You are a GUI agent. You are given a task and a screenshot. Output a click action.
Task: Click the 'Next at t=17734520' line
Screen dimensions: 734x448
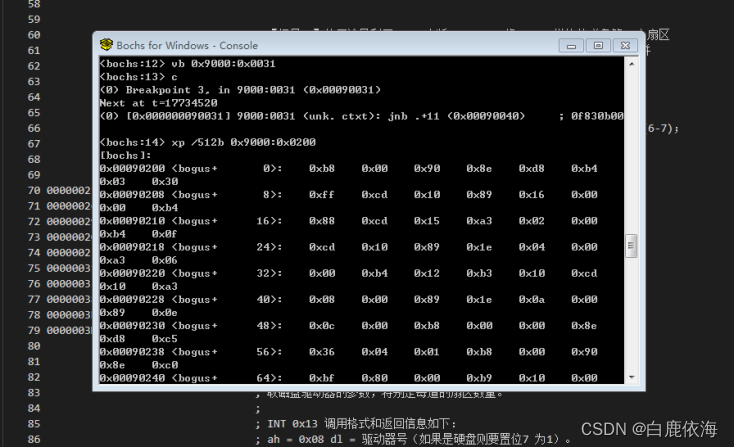(x=158, y=103)
